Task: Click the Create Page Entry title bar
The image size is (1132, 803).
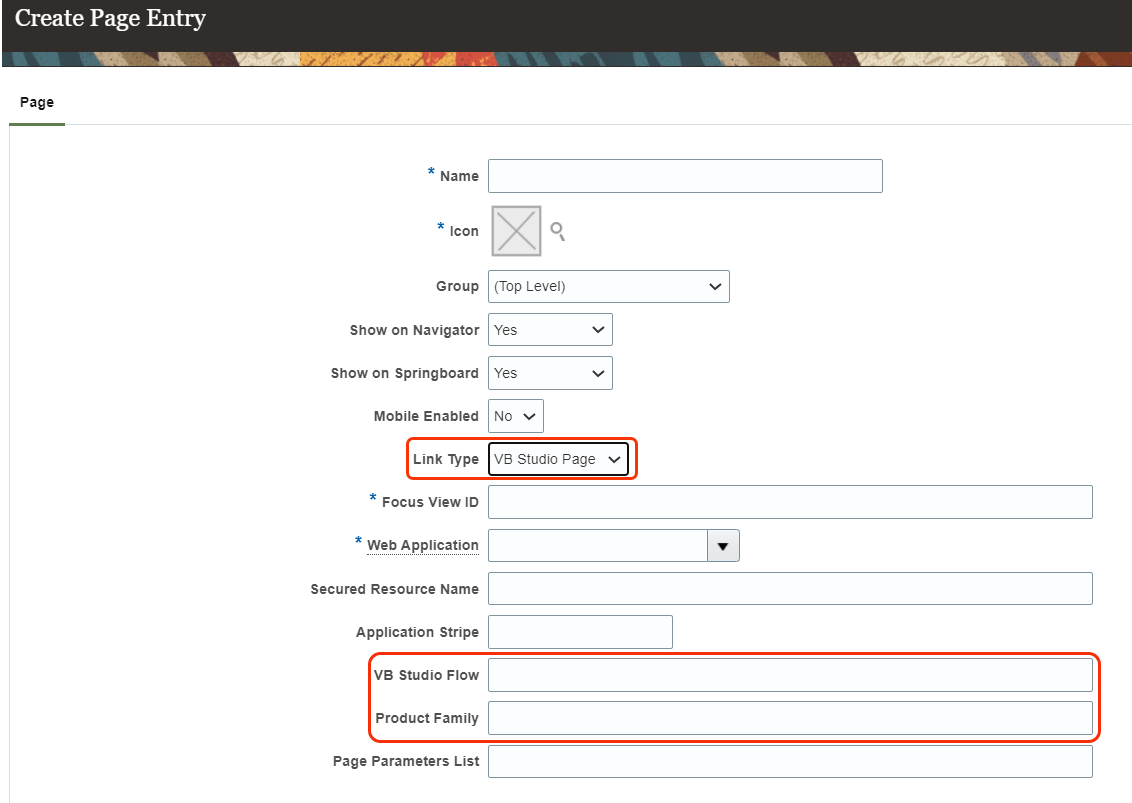Action: (x=110, y=18)
